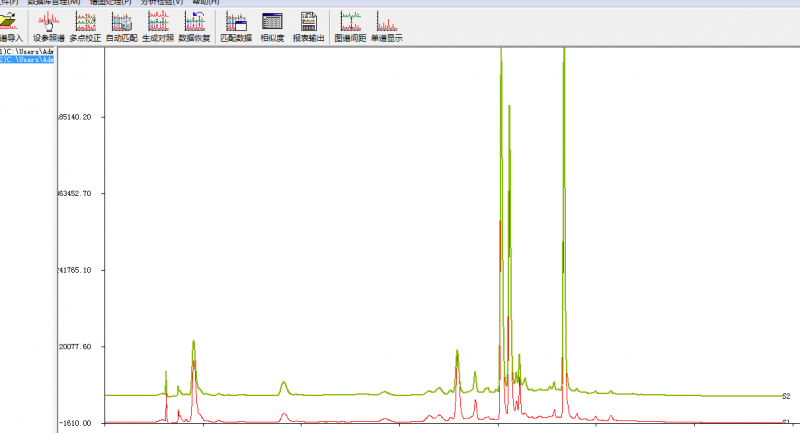Open the 数据库管理(M) menu
Image resolution: width=800 pixels, height=433 pixels.
click(x=54, y=2)
